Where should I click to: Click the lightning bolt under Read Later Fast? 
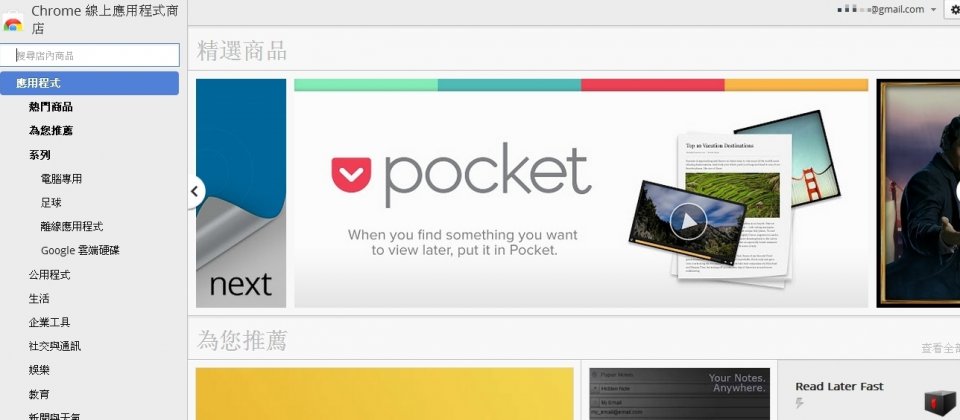point(800,403)
